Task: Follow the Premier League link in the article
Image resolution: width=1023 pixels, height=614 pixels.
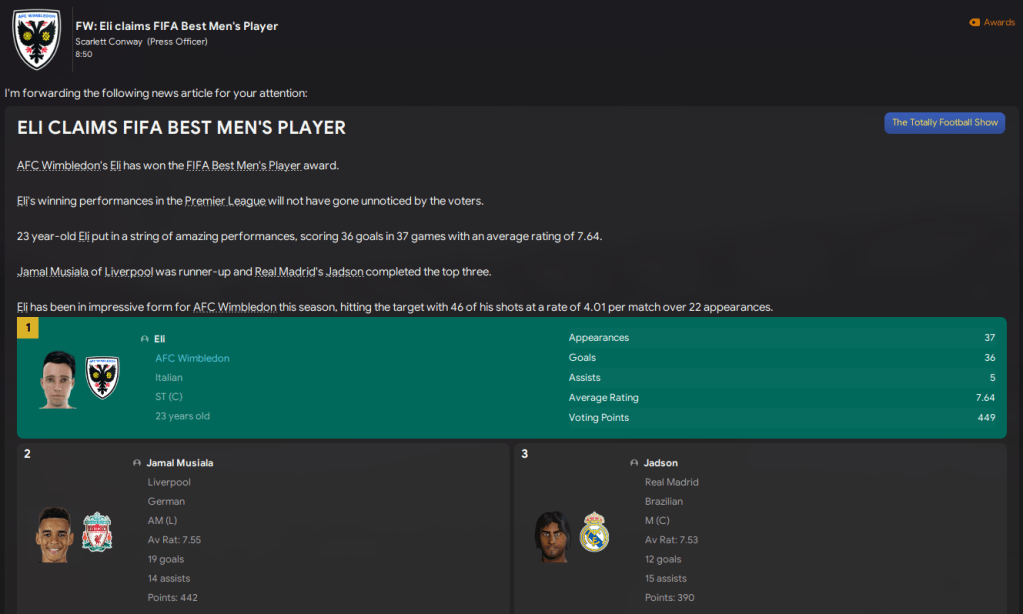Action: pyautogui.click(x=225, y=201)
